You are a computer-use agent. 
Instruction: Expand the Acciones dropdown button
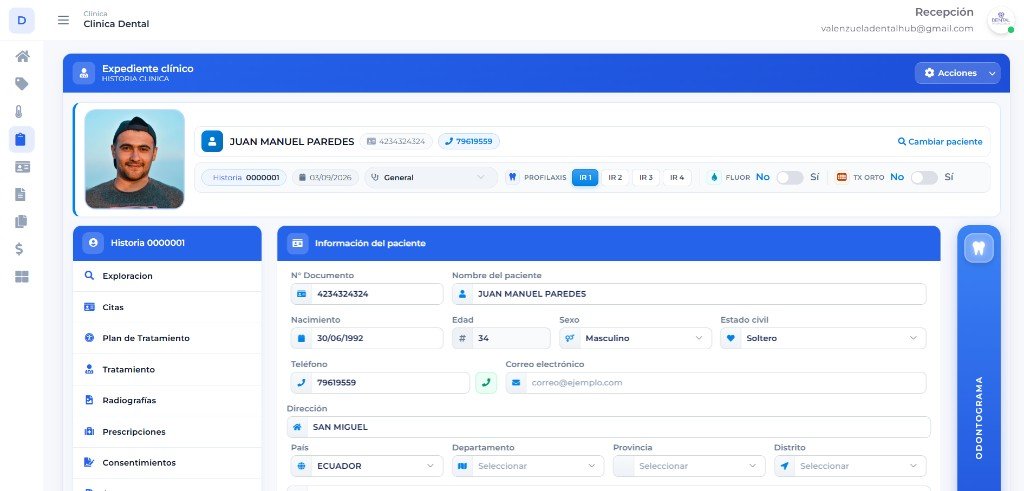coord(957,73)
